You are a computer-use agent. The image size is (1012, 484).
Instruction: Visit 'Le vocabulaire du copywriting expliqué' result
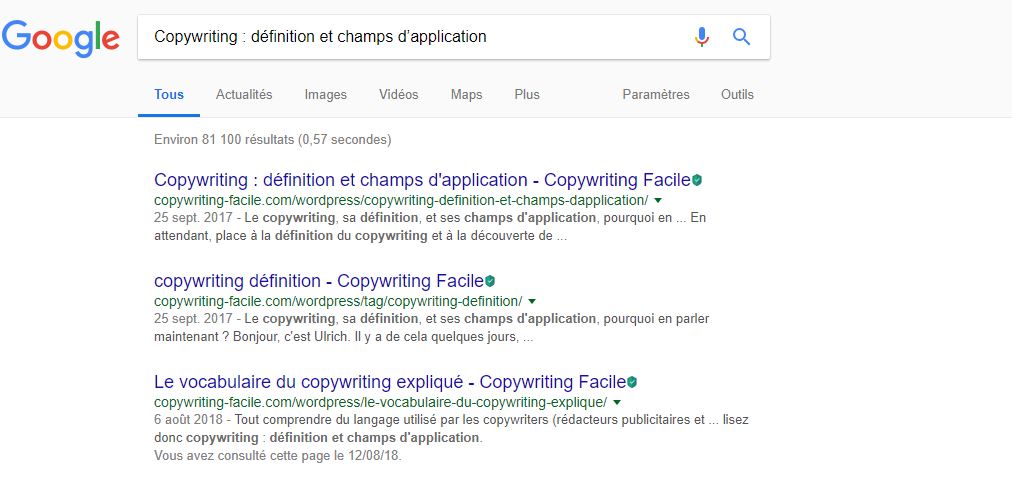pyautogui.click(x=389, y=382)
